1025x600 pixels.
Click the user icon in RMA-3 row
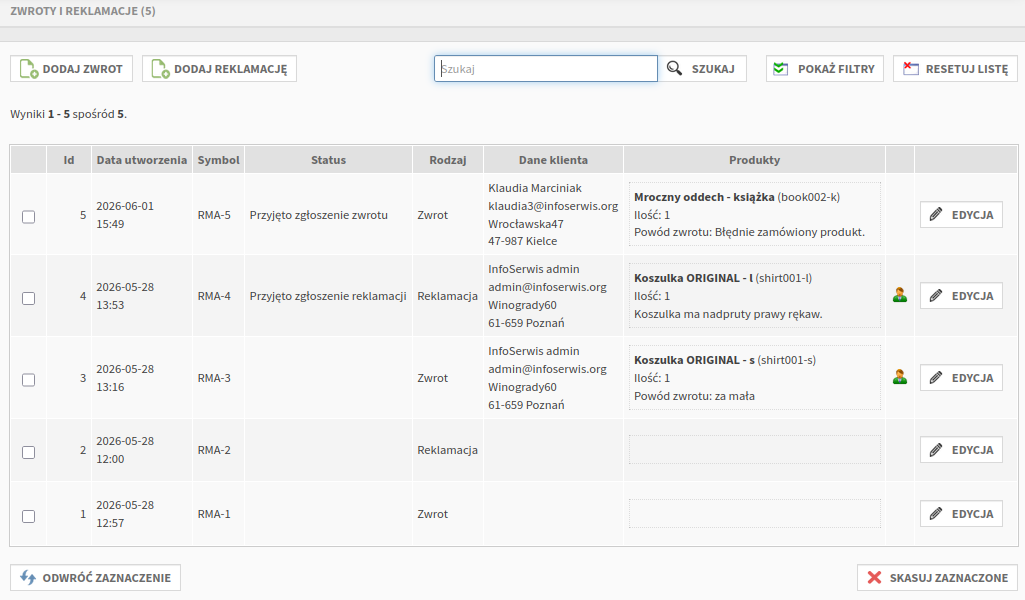point(900,377)
